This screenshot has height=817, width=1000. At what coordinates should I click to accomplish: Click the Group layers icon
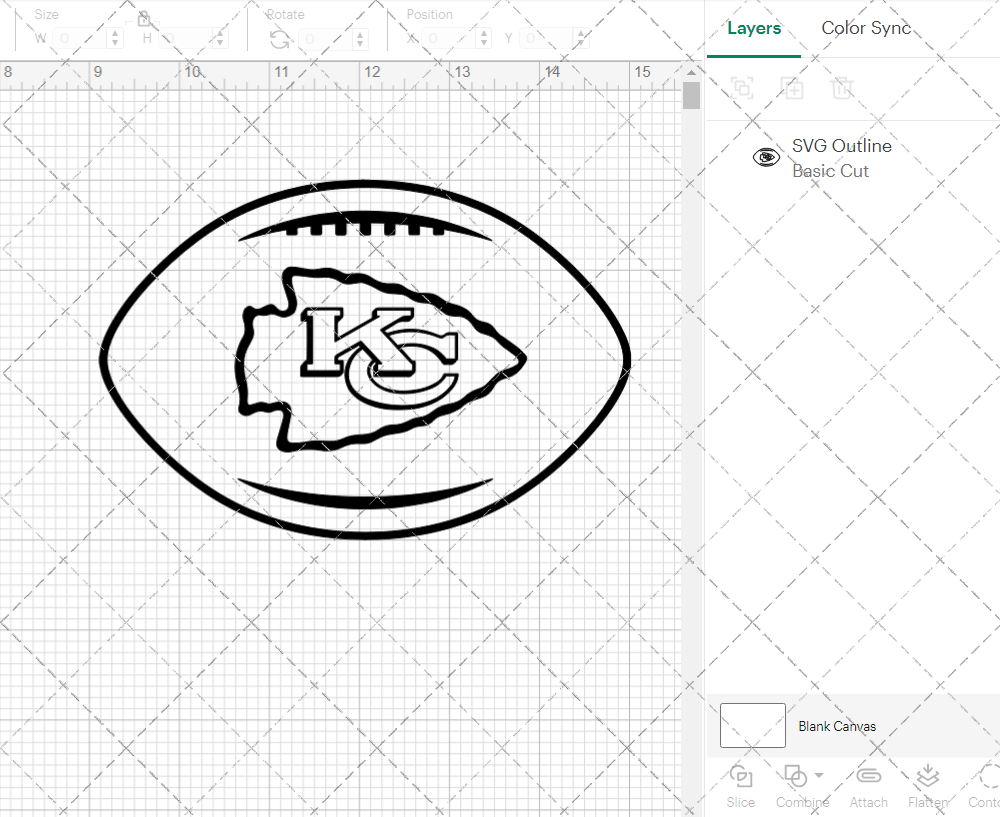[742, 88]
